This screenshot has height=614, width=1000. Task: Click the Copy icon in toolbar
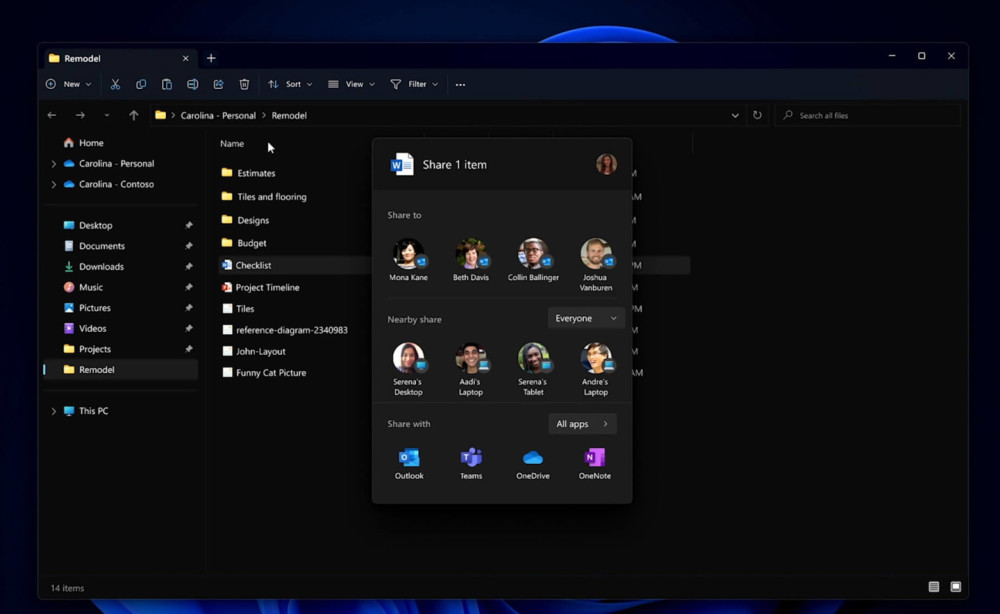(x=141, y=85)
